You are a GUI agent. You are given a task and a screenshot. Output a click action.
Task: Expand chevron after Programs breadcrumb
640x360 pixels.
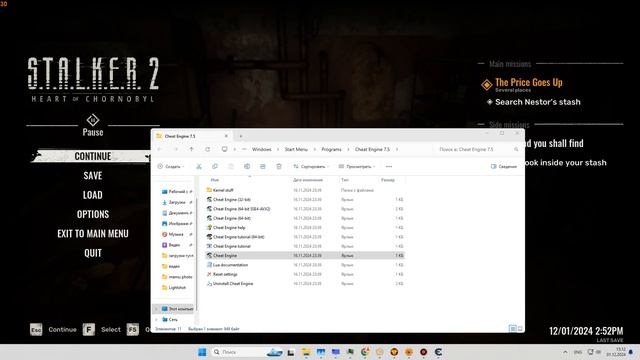pyautogui.click(x=348, y=149)
